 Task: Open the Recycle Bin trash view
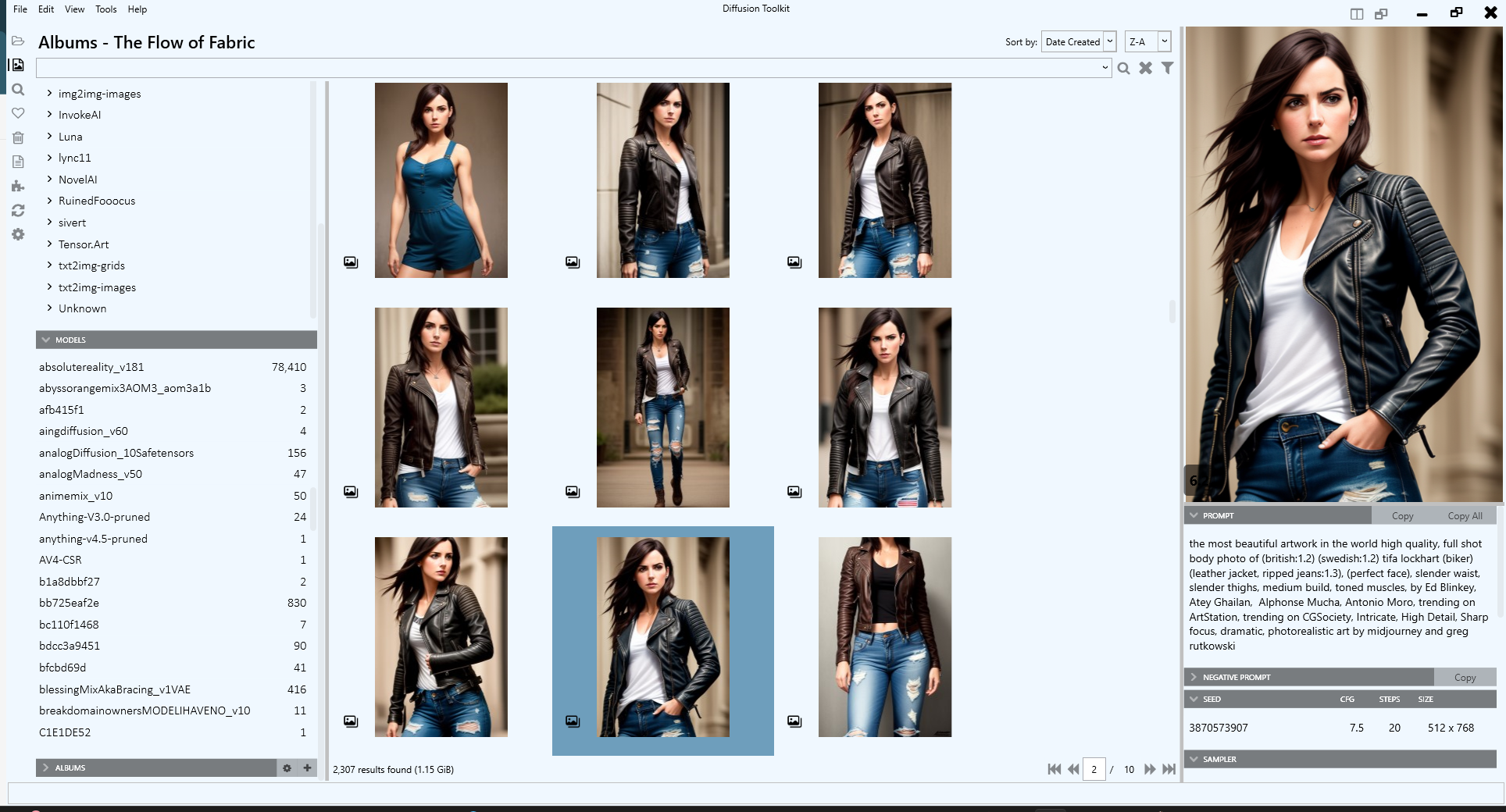pos(18,137)
